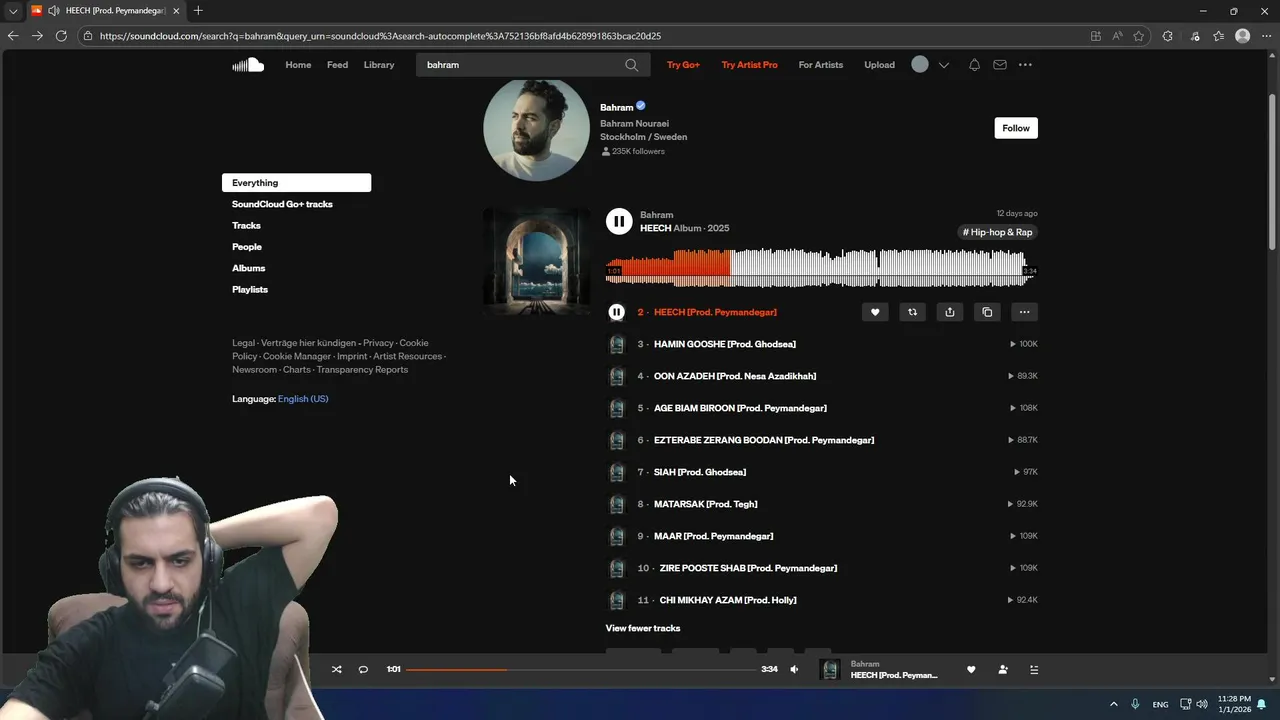1280x720 pixels.
Task: Refresh the browser page
Action: pos(61,36)
